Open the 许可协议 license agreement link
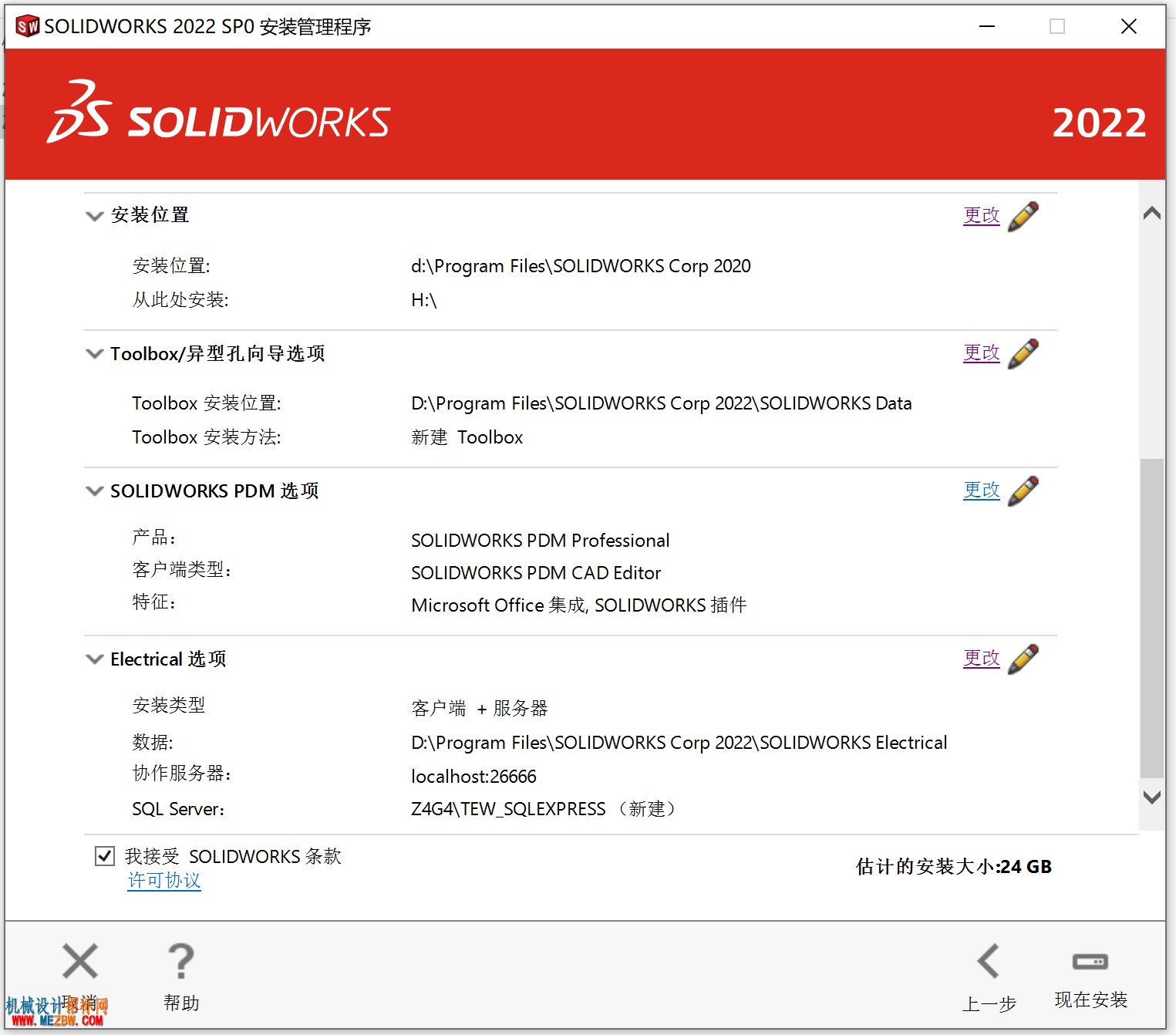Image resolution: width=1176 pixels, height=1035 pixels. [164, 881]
